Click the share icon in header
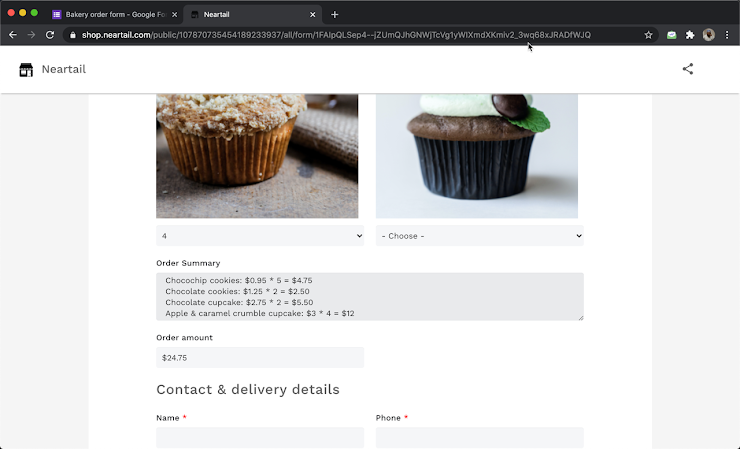Image resolution: width=740 pixels, height=449 pixels. (688, 69)
